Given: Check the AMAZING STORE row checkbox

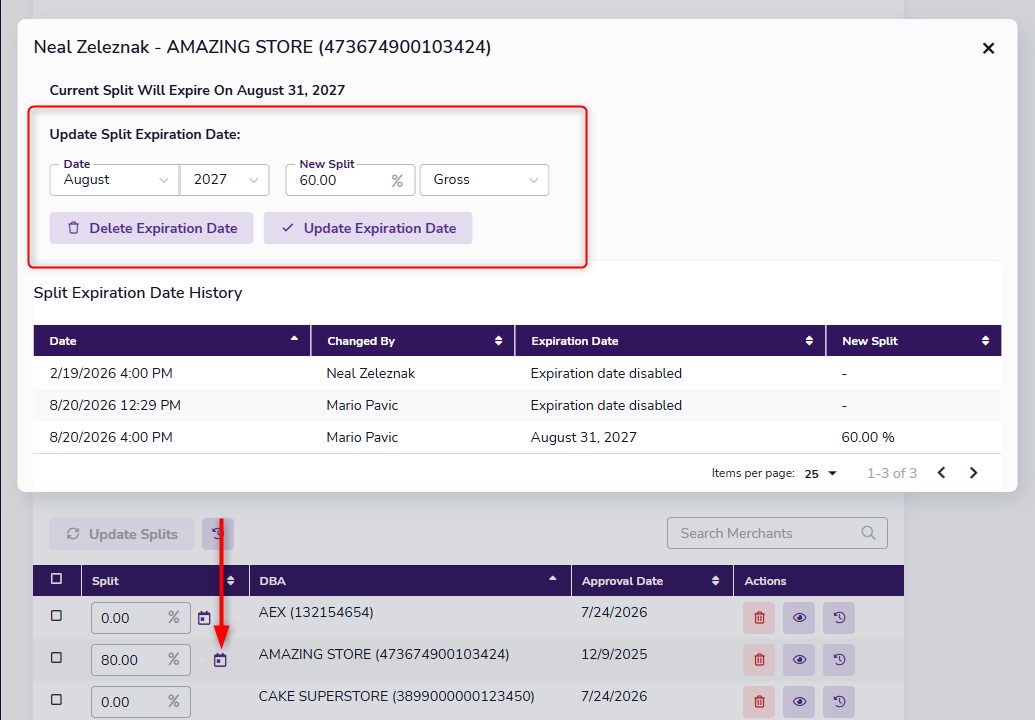Looking at the screenshot, I should (x=57, y=658).
